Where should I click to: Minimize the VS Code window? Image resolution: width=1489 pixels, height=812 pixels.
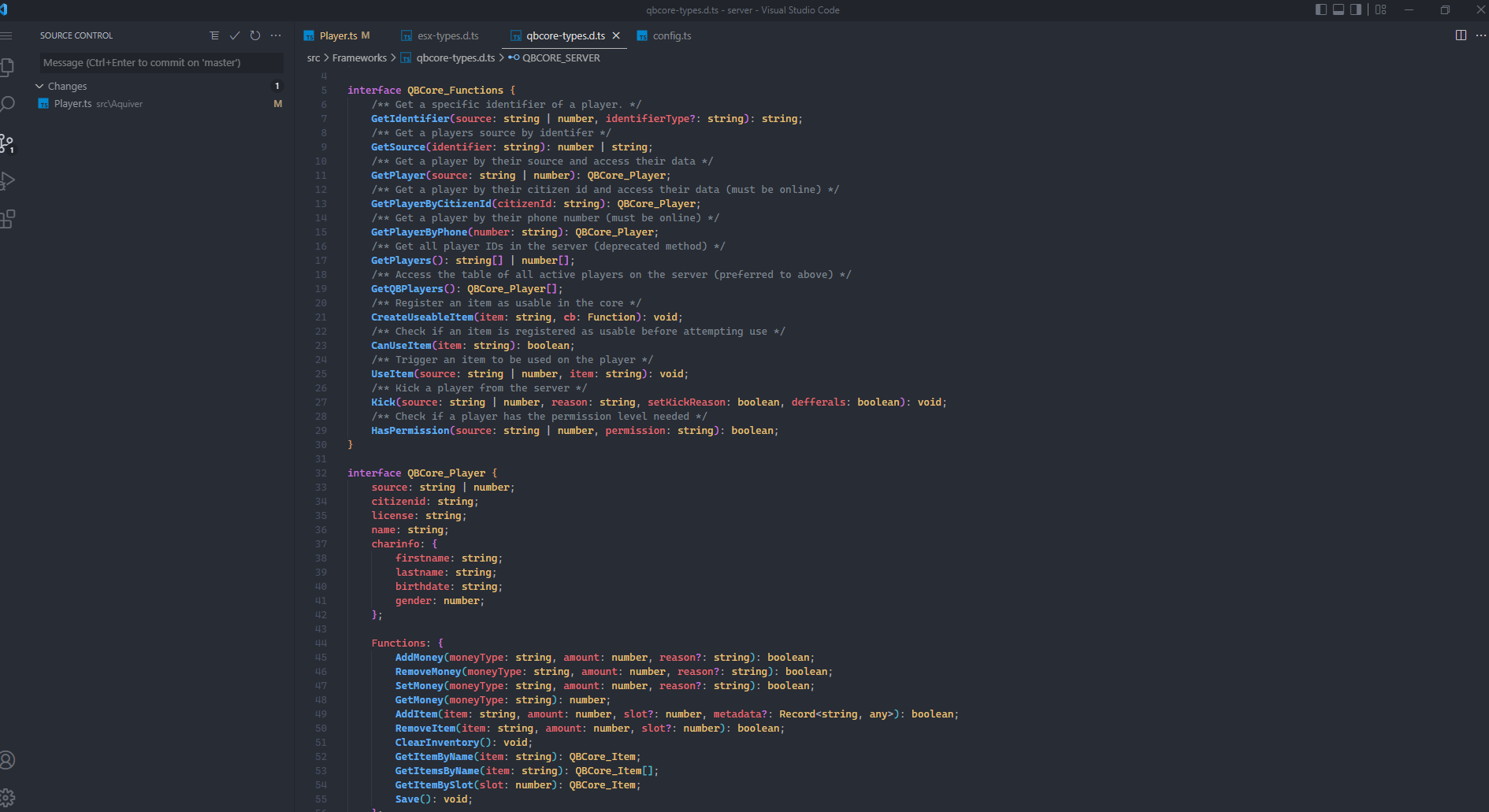(x=1409, y=9)
